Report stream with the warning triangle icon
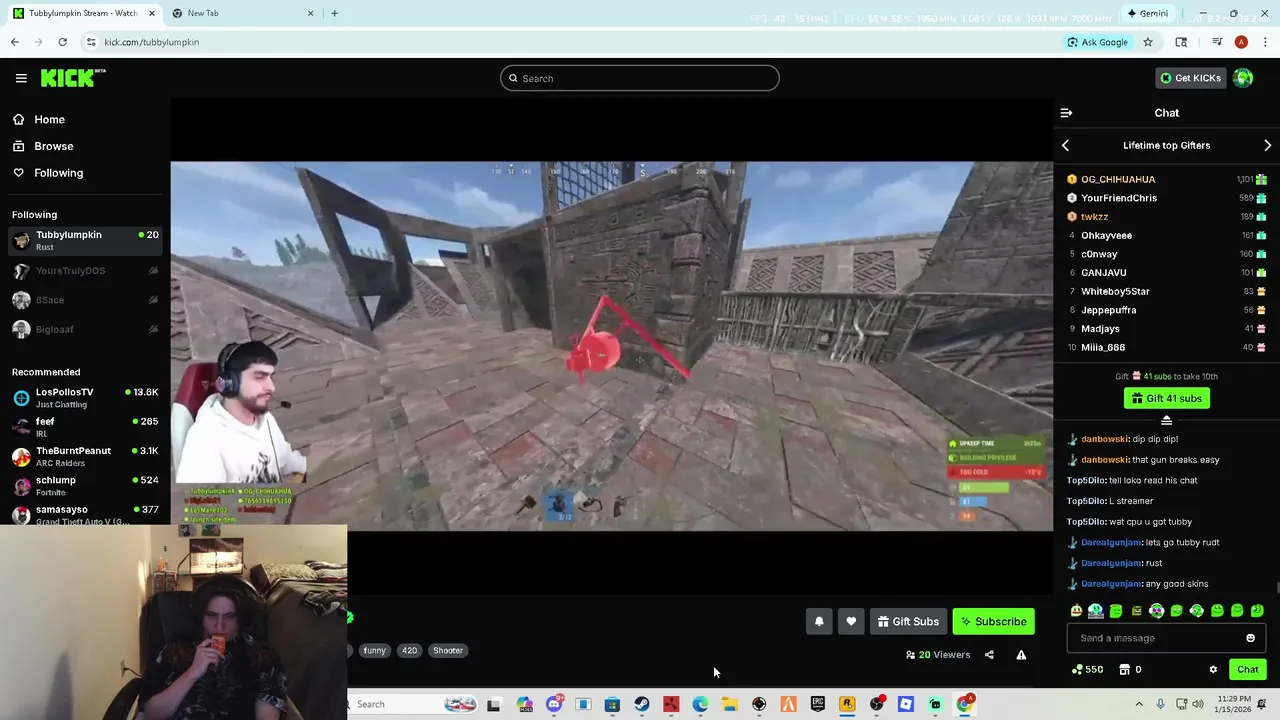Screen dimensions: 1280x720 pyautogui.click(x=1021, y=655)
